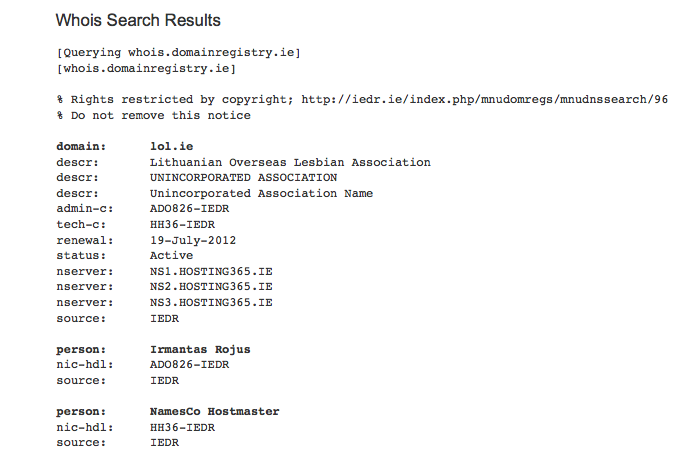Click the Do not remove this notice line
Viewport: 690px width, 459px height.
[154, 115]
